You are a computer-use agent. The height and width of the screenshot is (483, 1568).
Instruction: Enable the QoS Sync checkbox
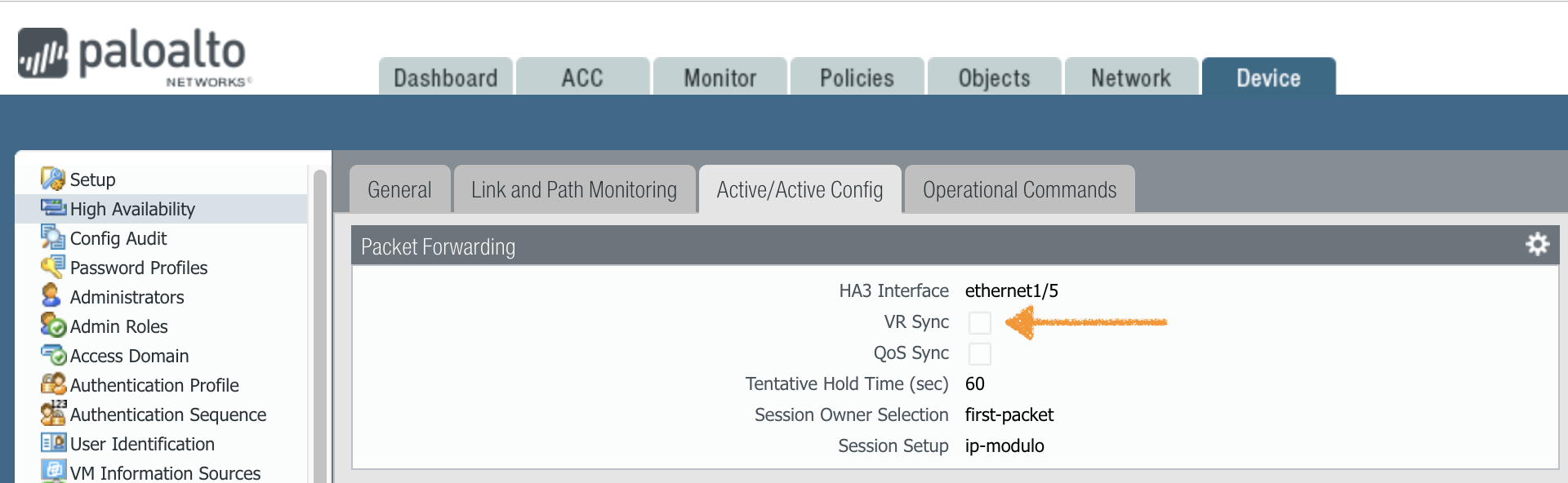(979, 354)
